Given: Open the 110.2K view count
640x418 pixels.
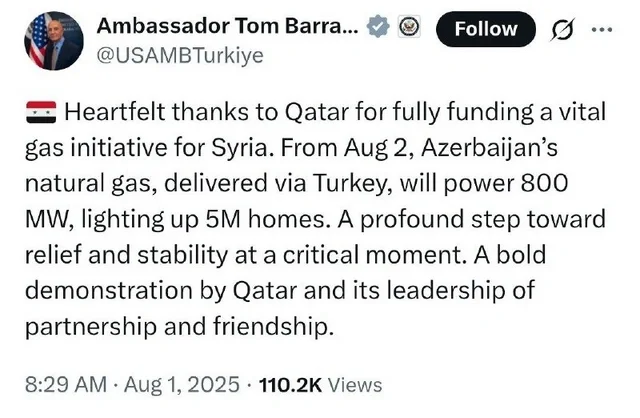Looking at the screenshot, I should tap(290, 383).
